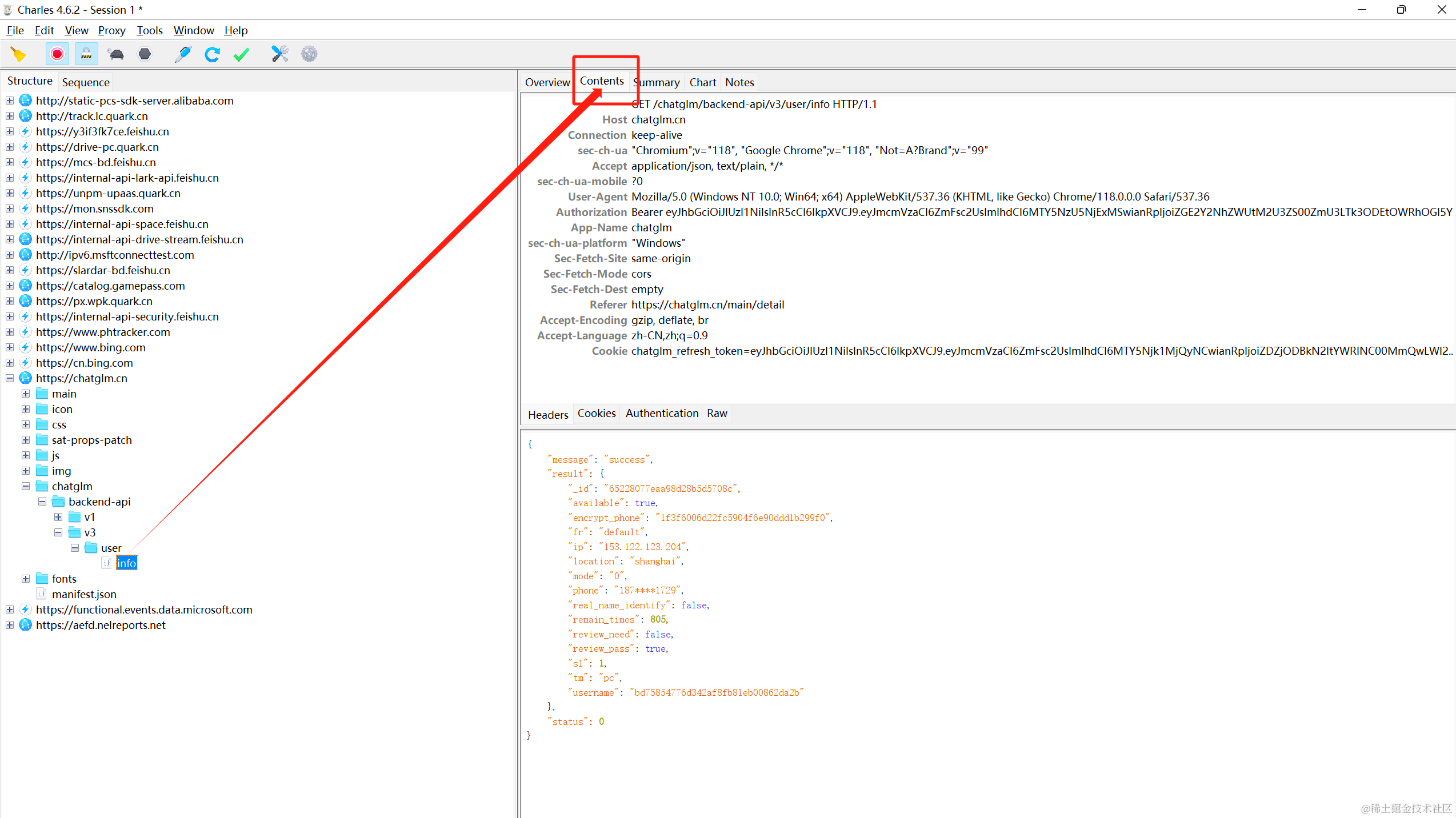Expand the v1 folder
The width and height of the screenshot is (1456, 818).
(58, 517)
